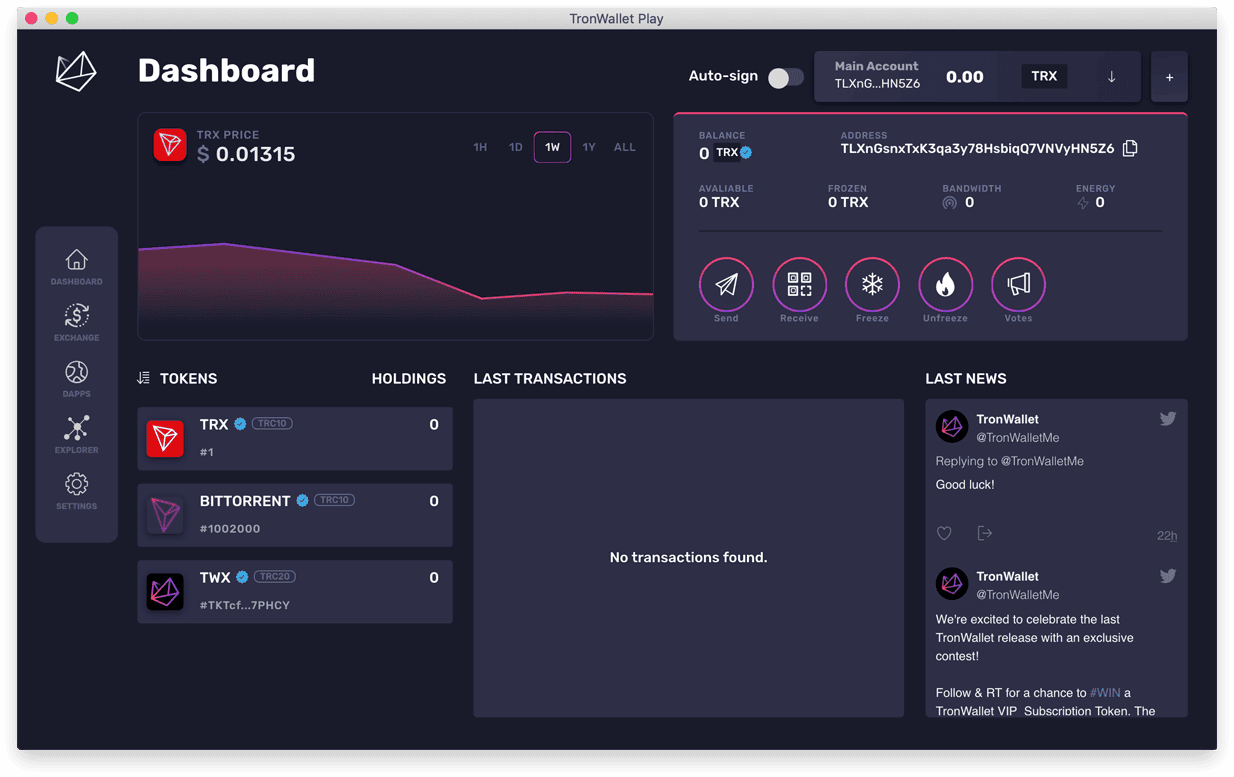Open the TRX token row

(x=295, y=438)
